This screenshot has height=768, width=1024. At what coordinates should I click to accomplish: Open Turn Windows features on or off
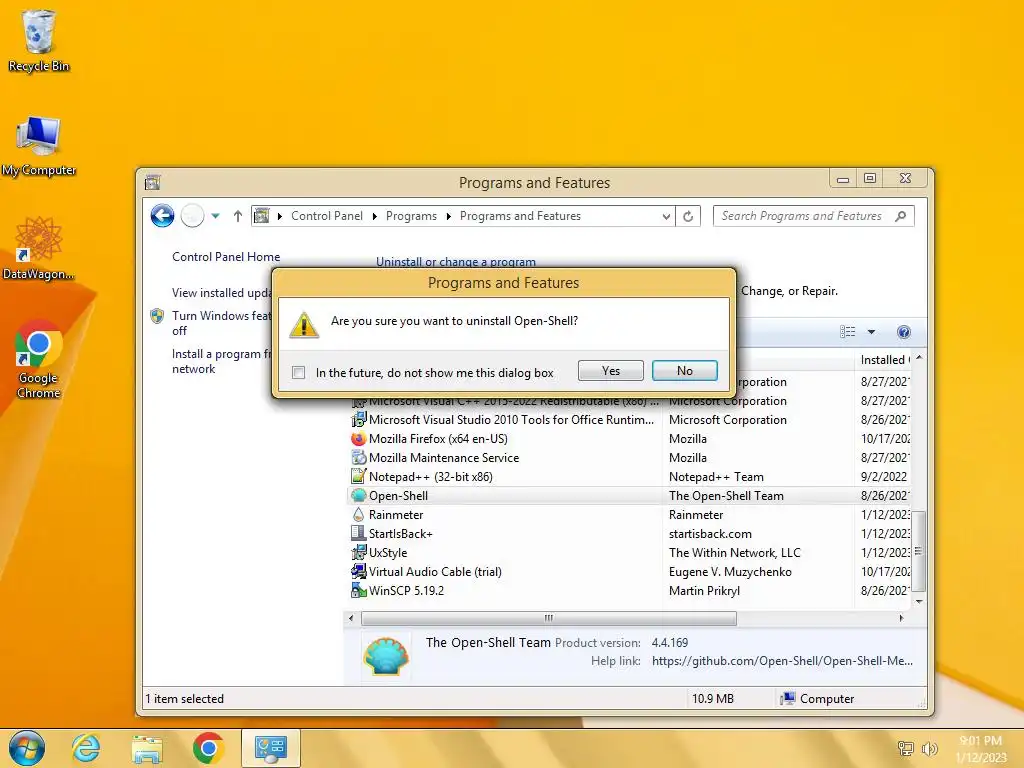(221, 323)
